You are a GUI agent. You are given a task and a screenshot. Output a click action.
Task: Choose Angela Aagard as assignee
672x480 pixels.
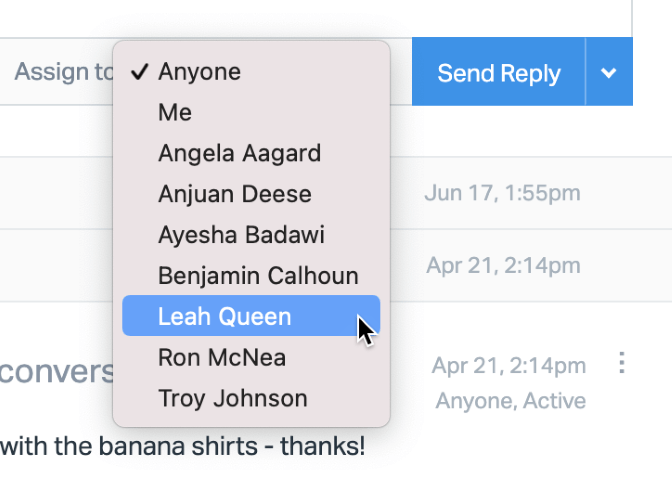[239, 153]
